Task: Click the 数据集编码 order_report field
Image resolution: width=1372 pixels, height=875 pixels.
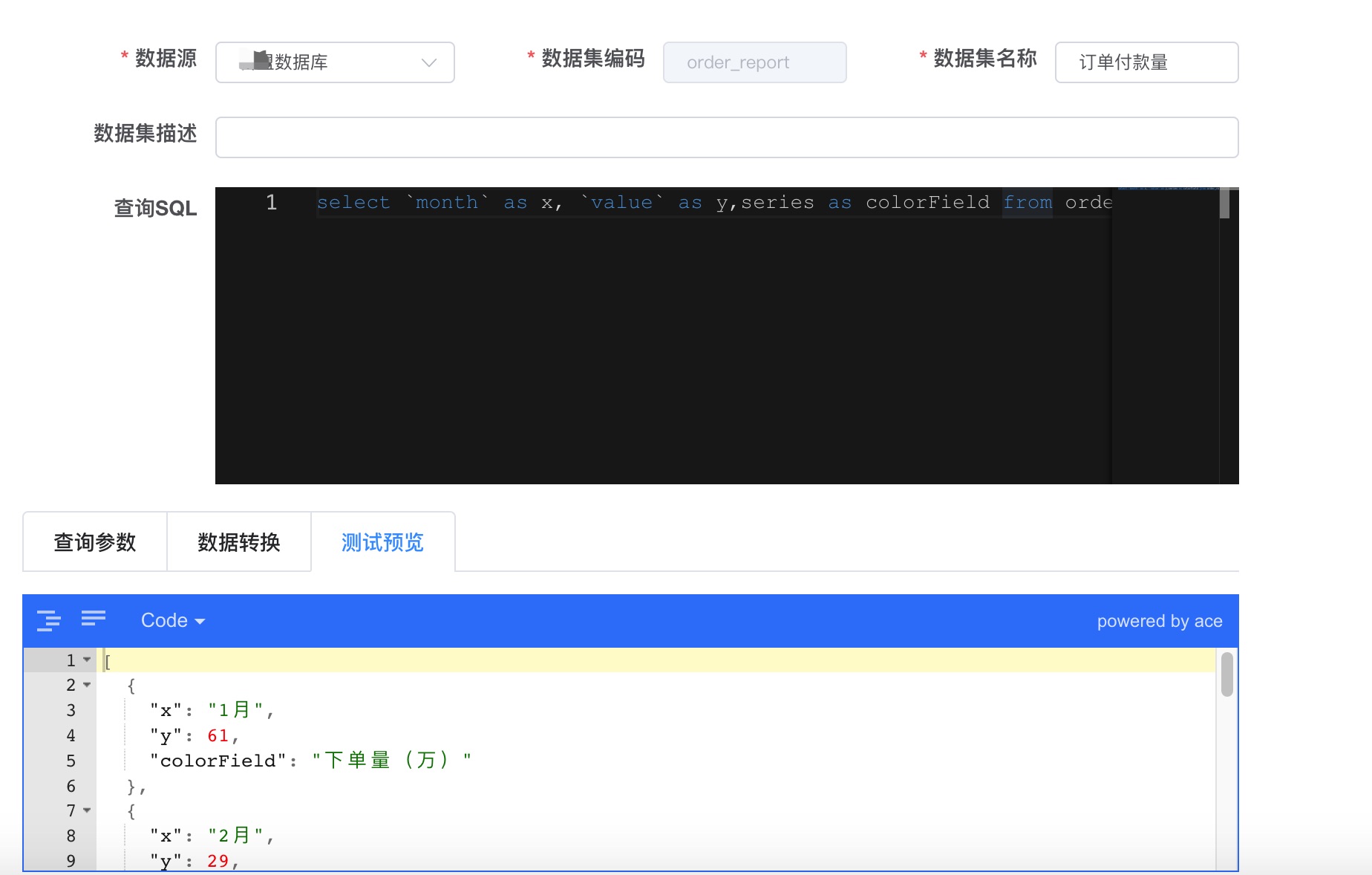Action: tap(754, 62)
